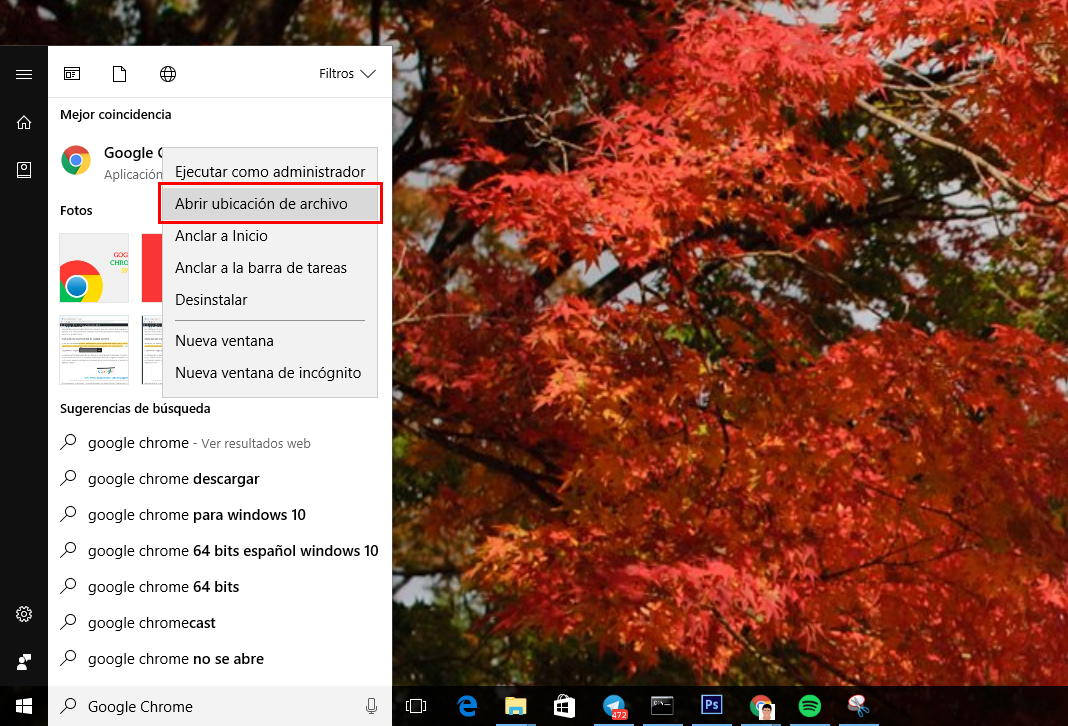Open Spotify from the taskbar
Viewport: 1068px width, 726px height.
click(x=810, y=706)
